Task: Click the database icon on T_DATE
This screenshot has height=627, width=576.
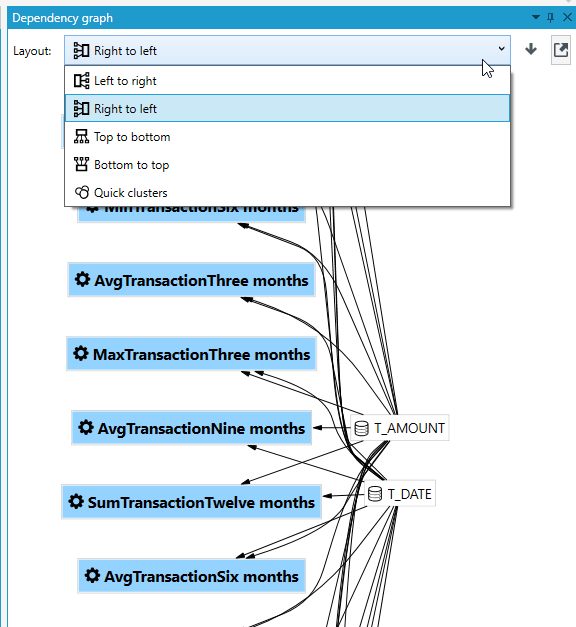Action: click(x=375, y=494)
